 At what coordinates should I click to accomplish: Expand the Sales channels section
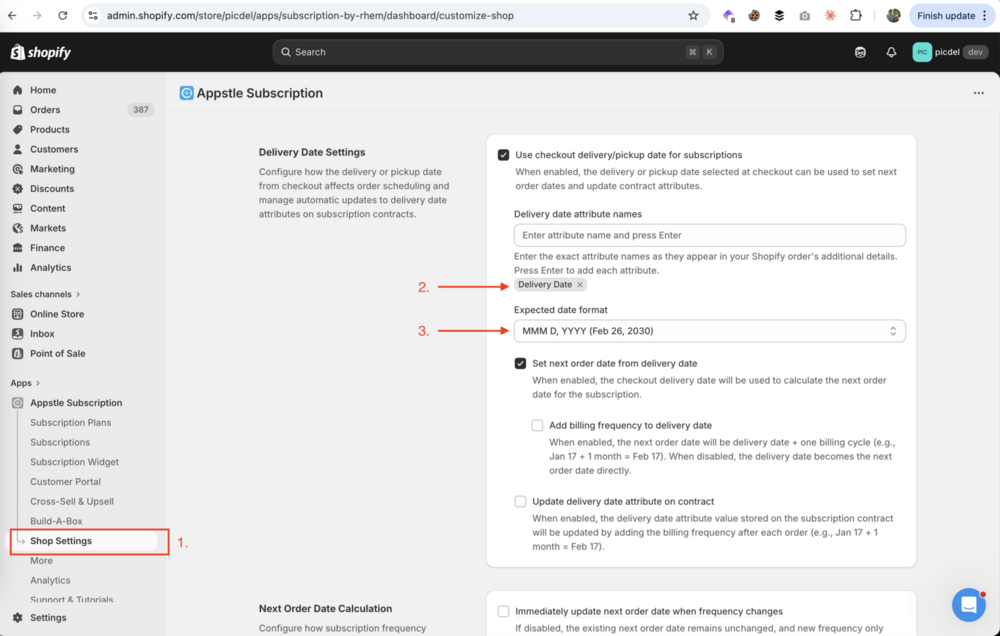coord(45,294)
